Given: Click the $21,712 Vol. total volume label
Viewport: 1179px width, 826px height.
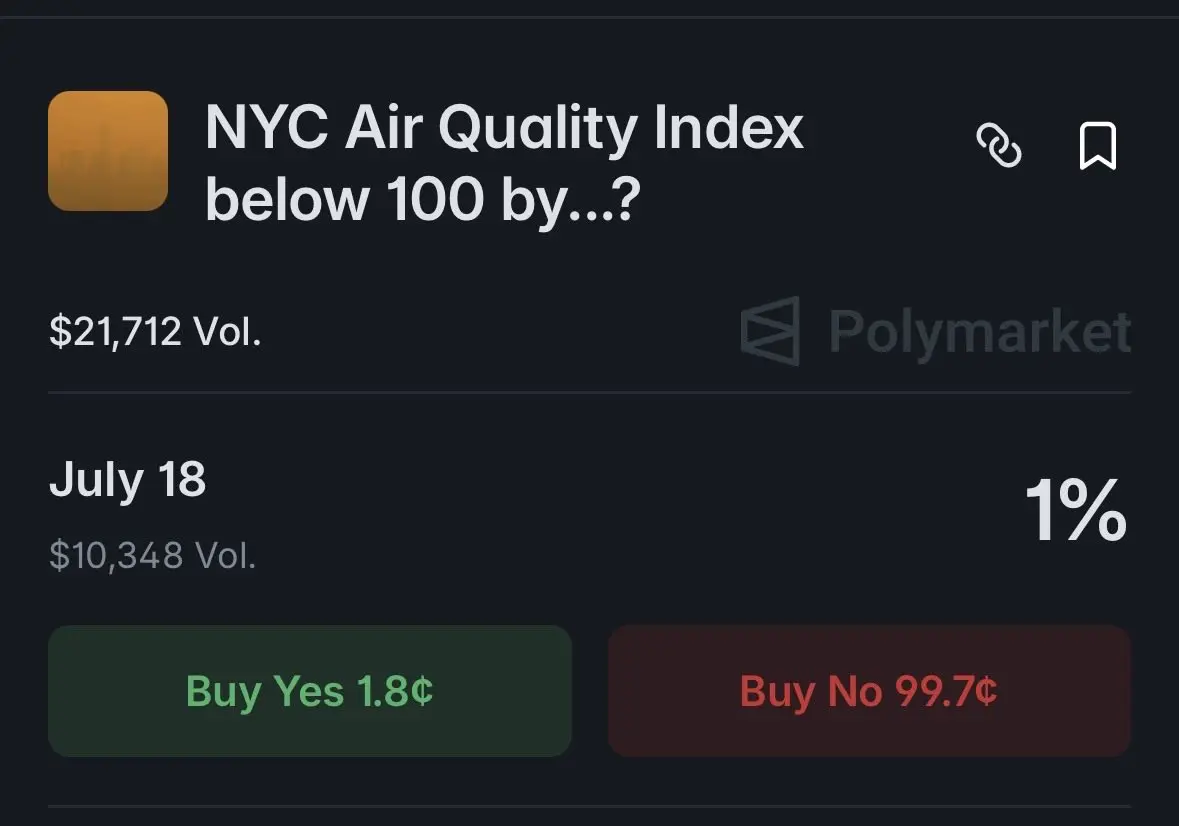Looking at the screenshot, I should coord(155,331).
